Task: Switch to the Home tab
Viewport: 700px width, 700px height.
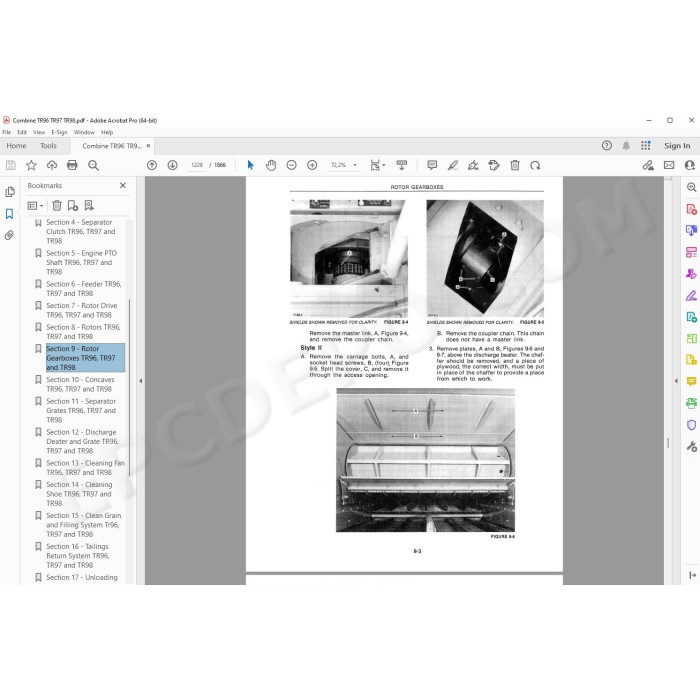Action: [x=17, y=146]
